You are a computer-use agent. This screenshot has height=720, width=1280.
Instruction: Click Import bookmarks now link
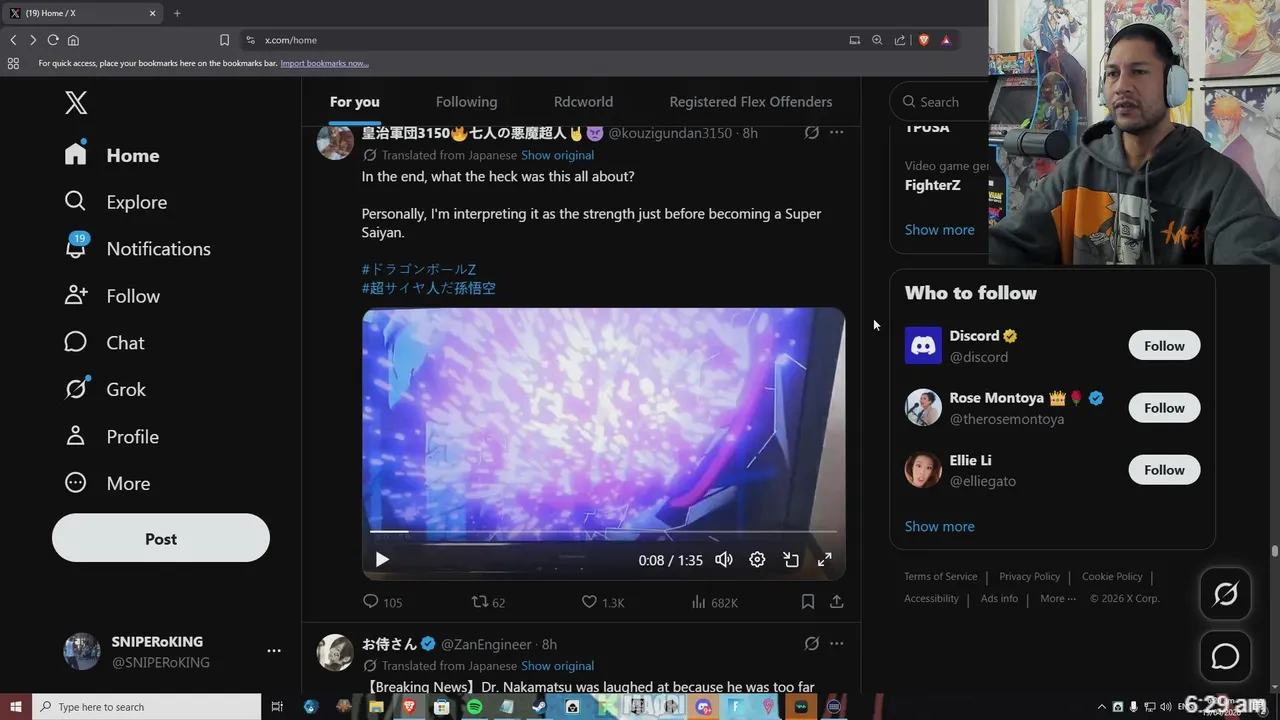click(324, 63)
